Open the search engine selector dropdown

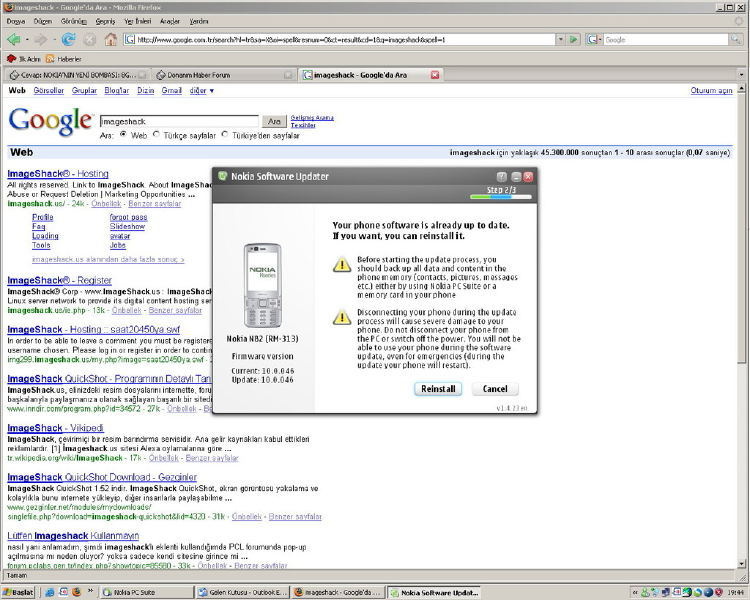click(594, 40)
